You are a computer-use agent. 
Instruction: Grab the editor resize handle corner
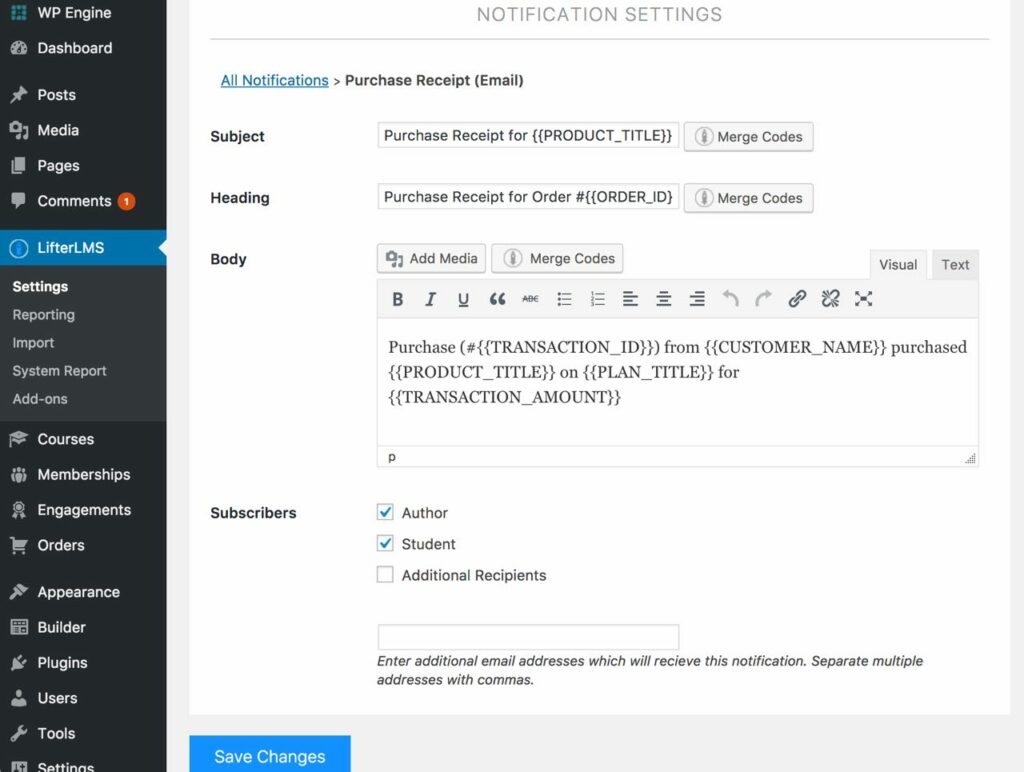click(x=970, y=458)
